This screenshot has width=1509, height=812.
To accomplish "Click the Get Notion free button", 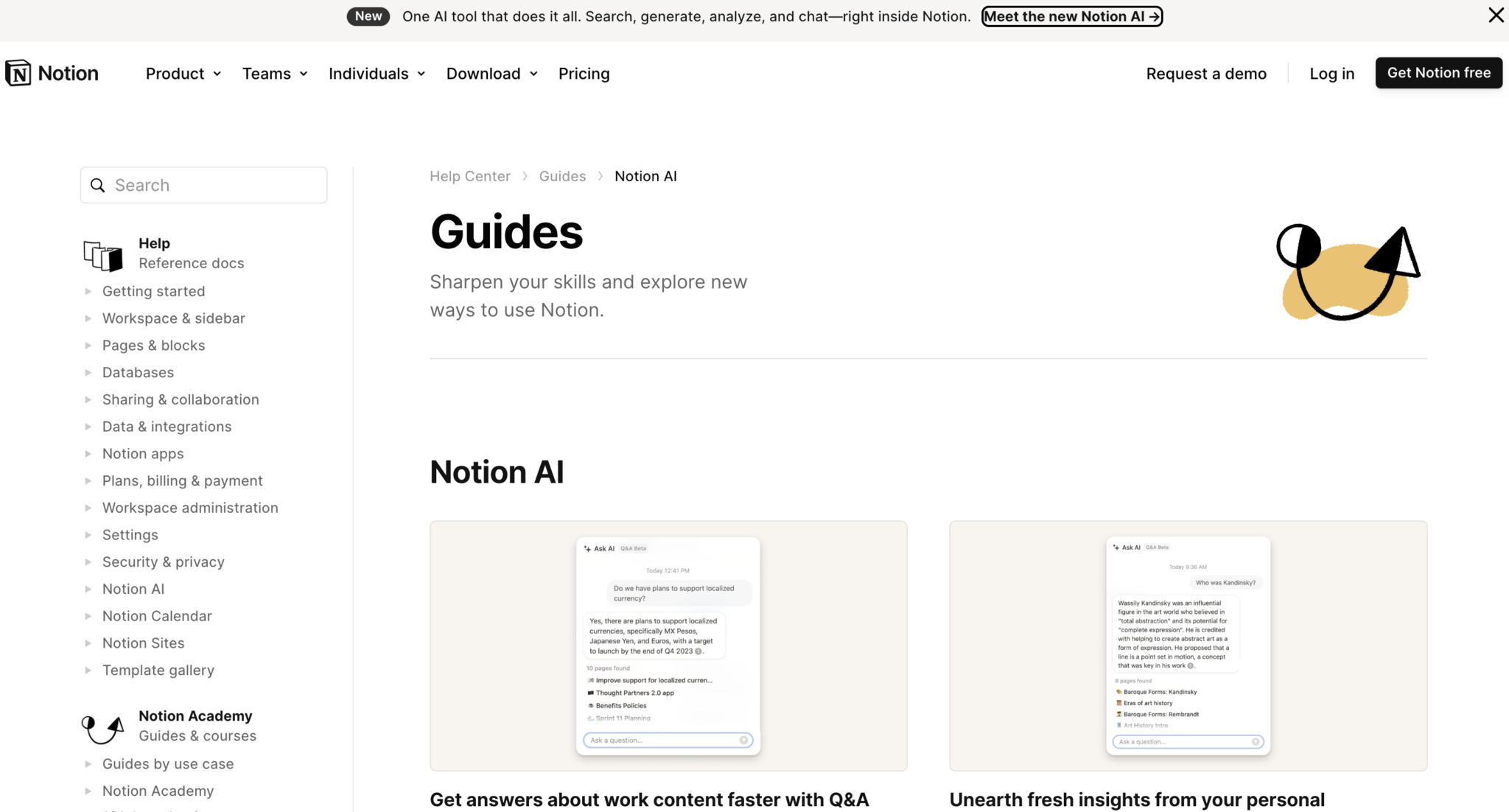I will [x=1438, y=73].
